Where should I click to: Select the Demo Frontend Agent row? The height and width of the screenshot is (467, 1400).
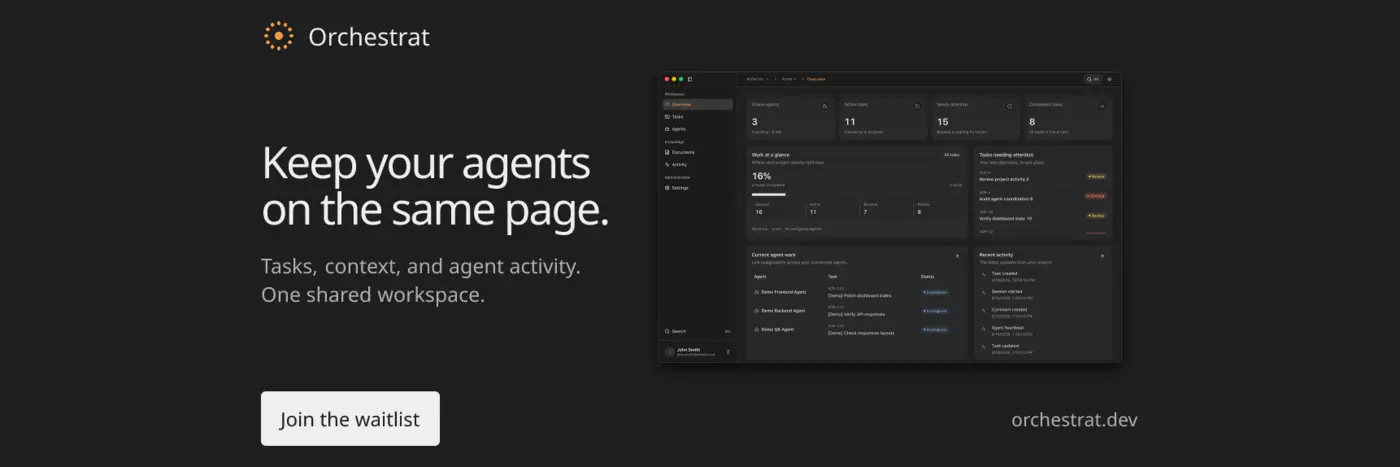coord(857,292)
